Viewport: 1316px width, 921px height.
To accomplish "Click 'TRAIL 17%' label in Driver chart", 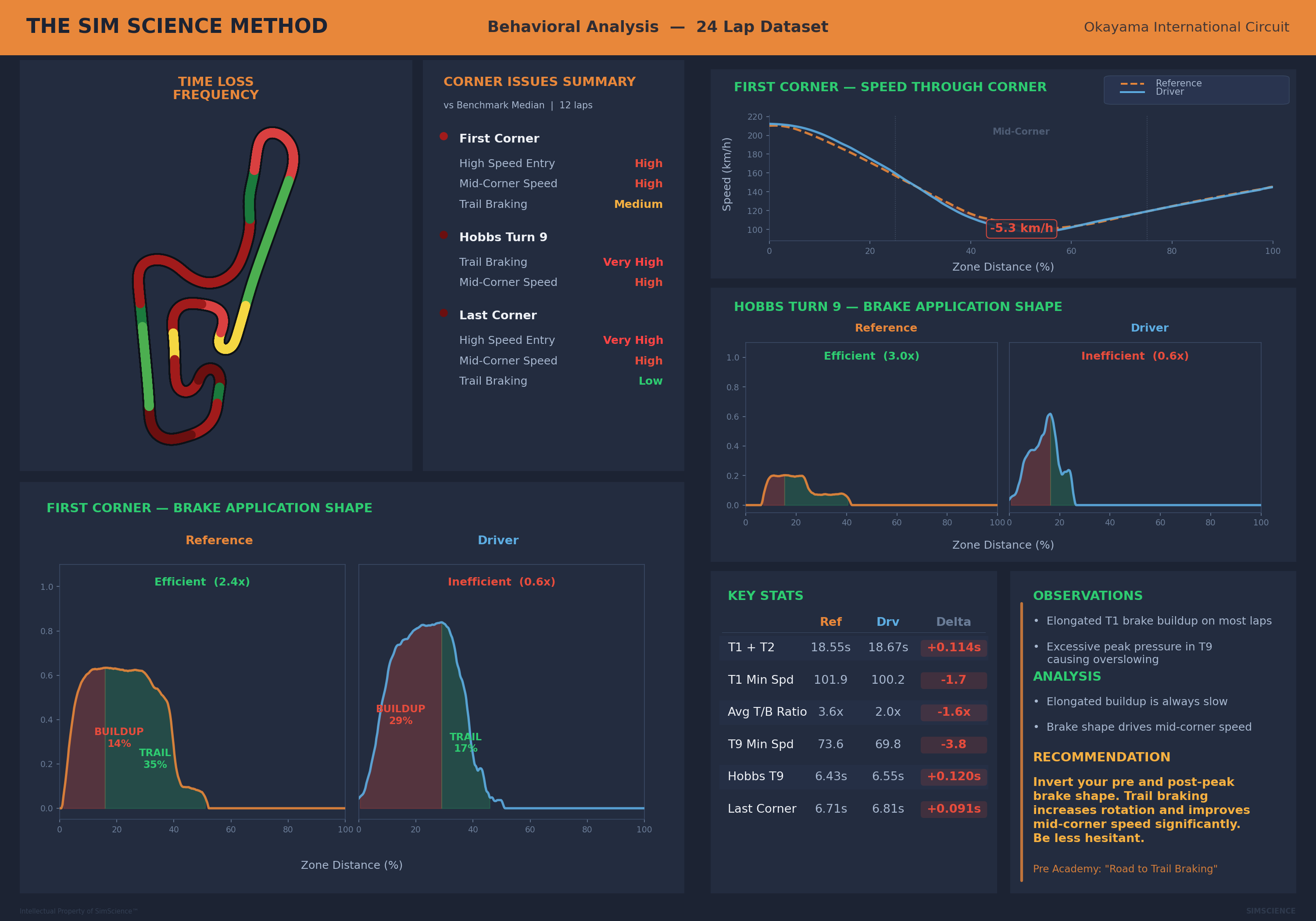I will [465, 742].
